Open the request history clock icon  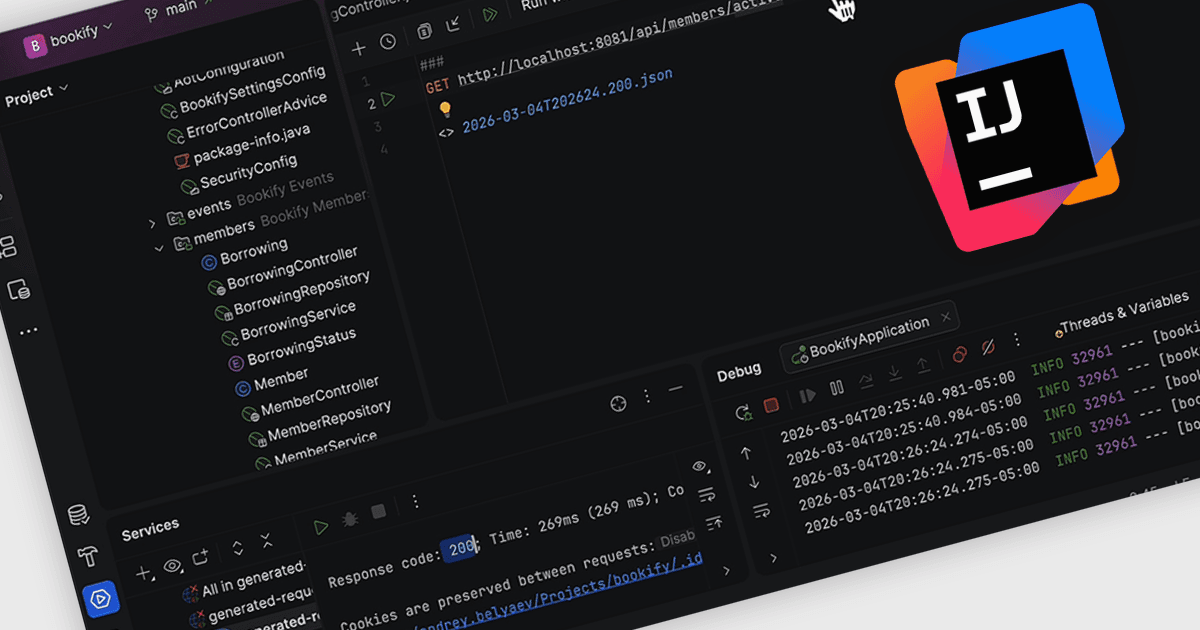coord(388,42)
